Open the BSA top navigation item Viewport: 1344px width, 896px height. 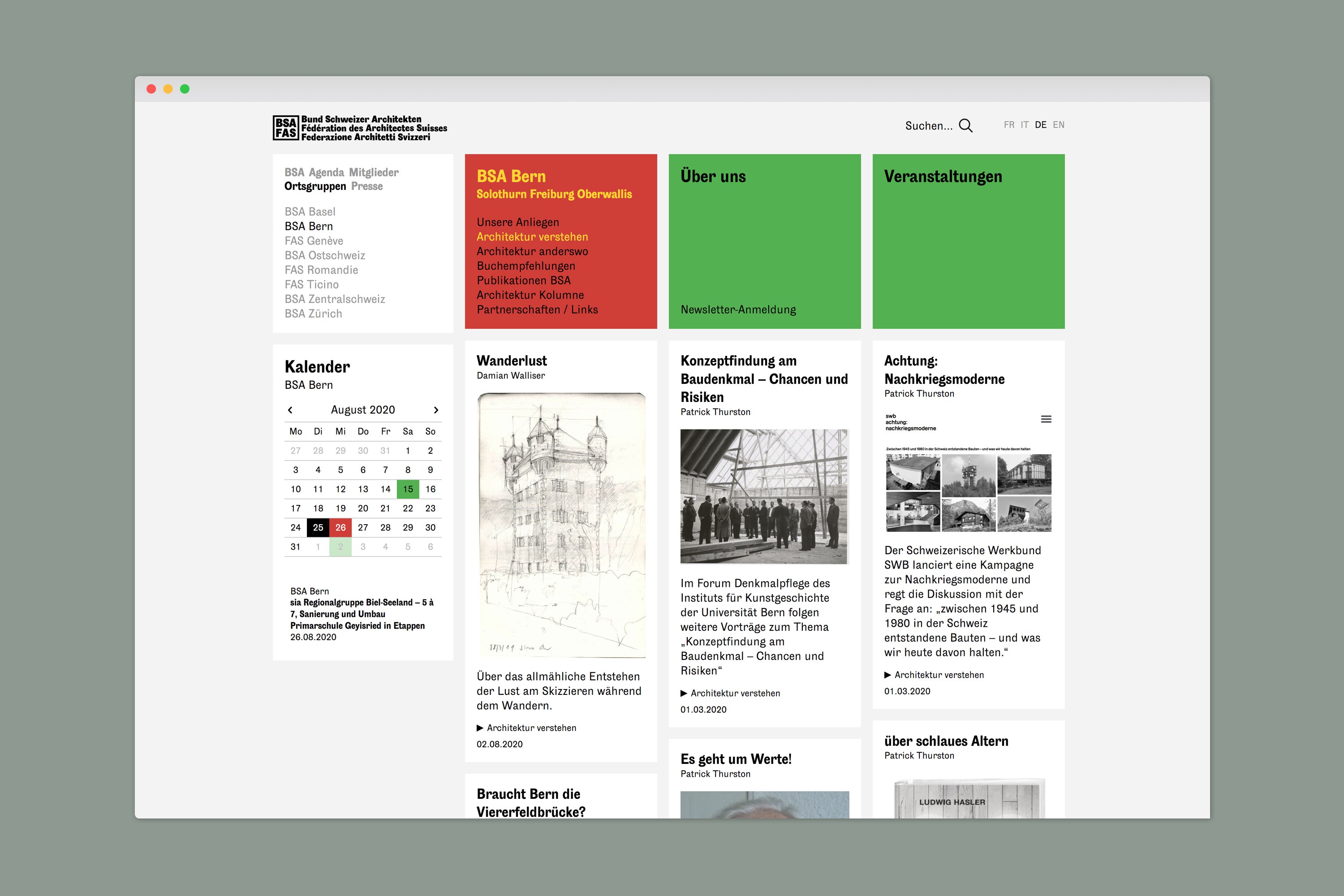pyautogui.click(x=294, y=172)
